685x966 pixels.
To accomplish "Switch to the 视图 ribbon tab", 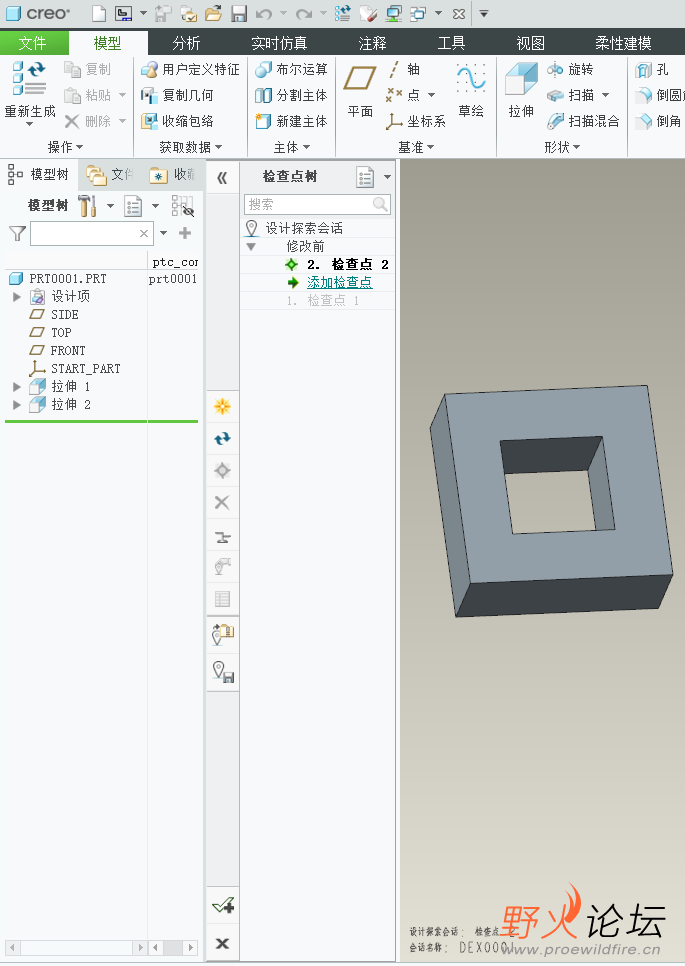I will (530, 43).
